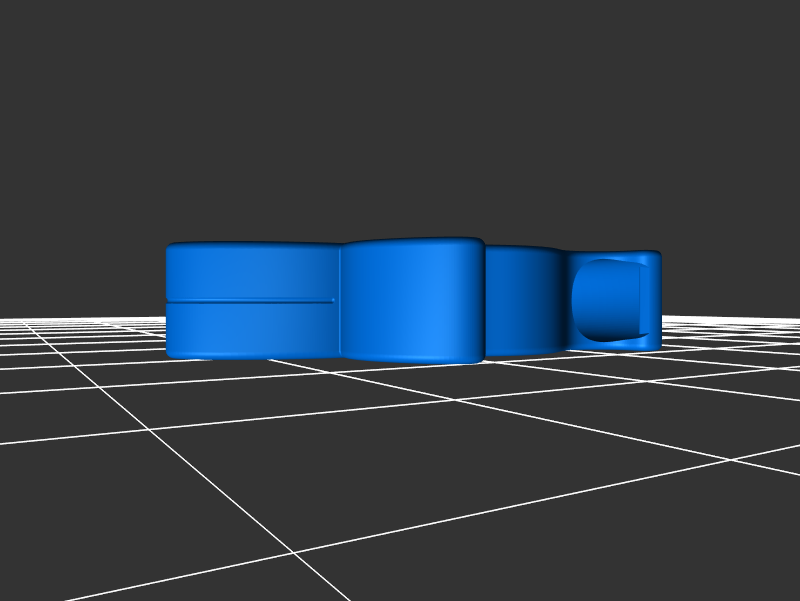
Task: Click the horizontal seam line on the left segment
Action: click(250, 300)
